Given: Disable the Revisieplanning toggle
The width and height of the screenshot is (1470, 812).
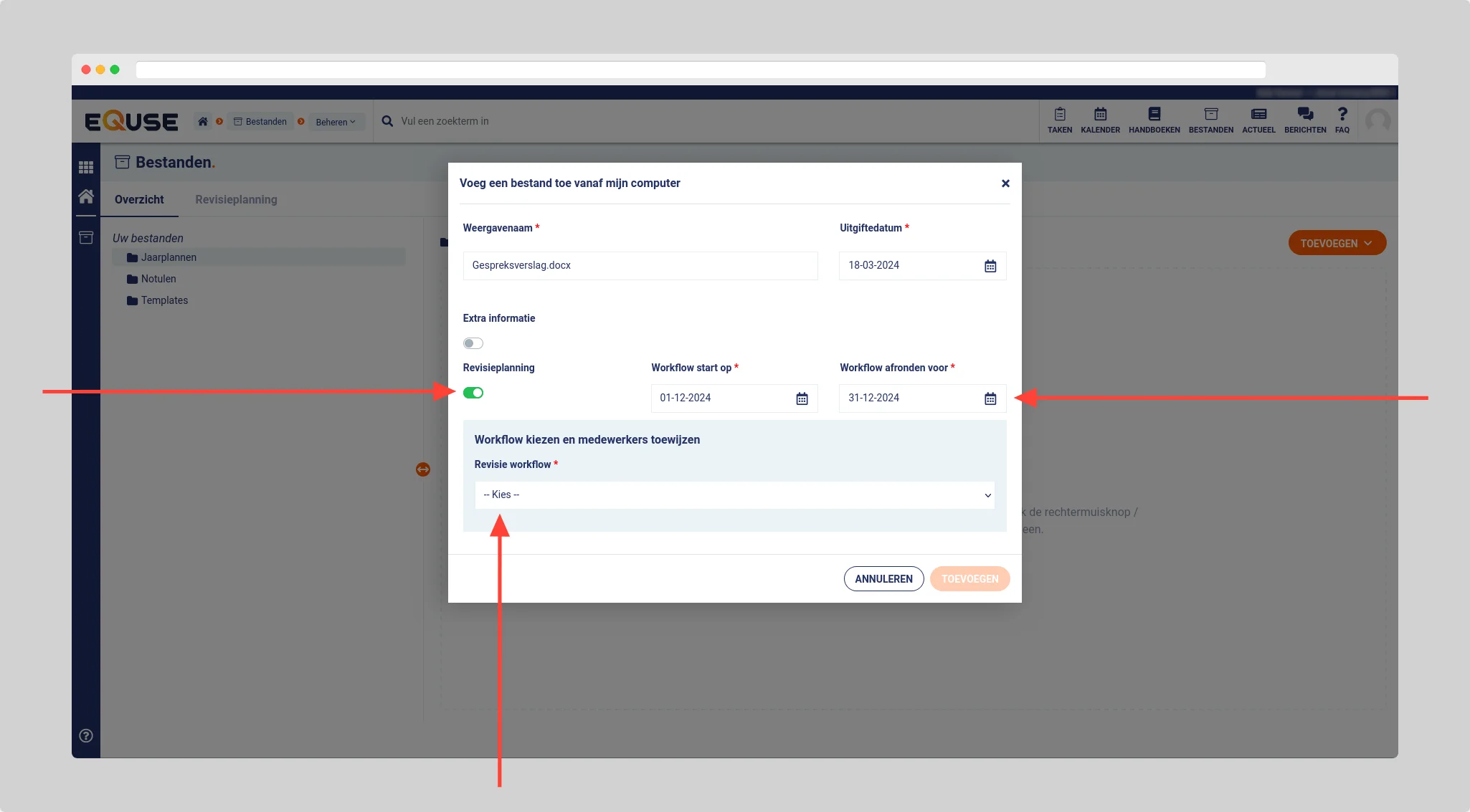Looking at the screenshot, I should point(473,393).
